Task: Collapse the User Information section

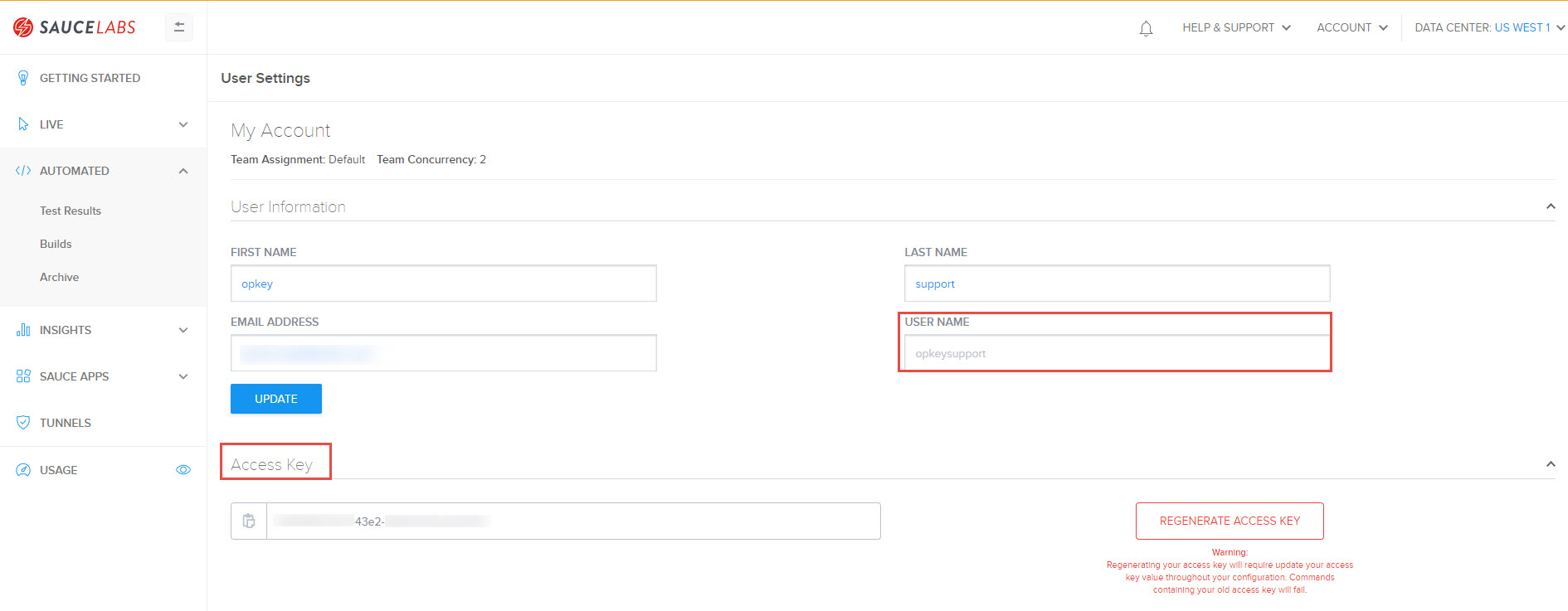Action: pyautogui.click(x=1551, y=206)
